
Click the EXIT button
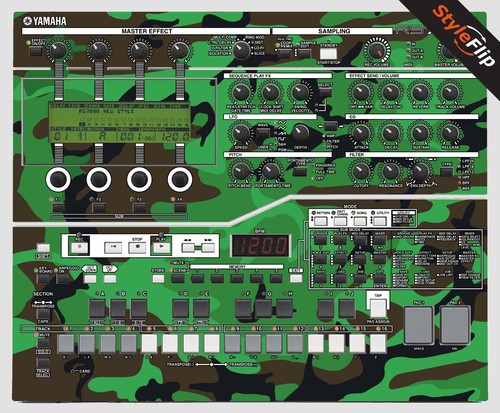point(296,279)
